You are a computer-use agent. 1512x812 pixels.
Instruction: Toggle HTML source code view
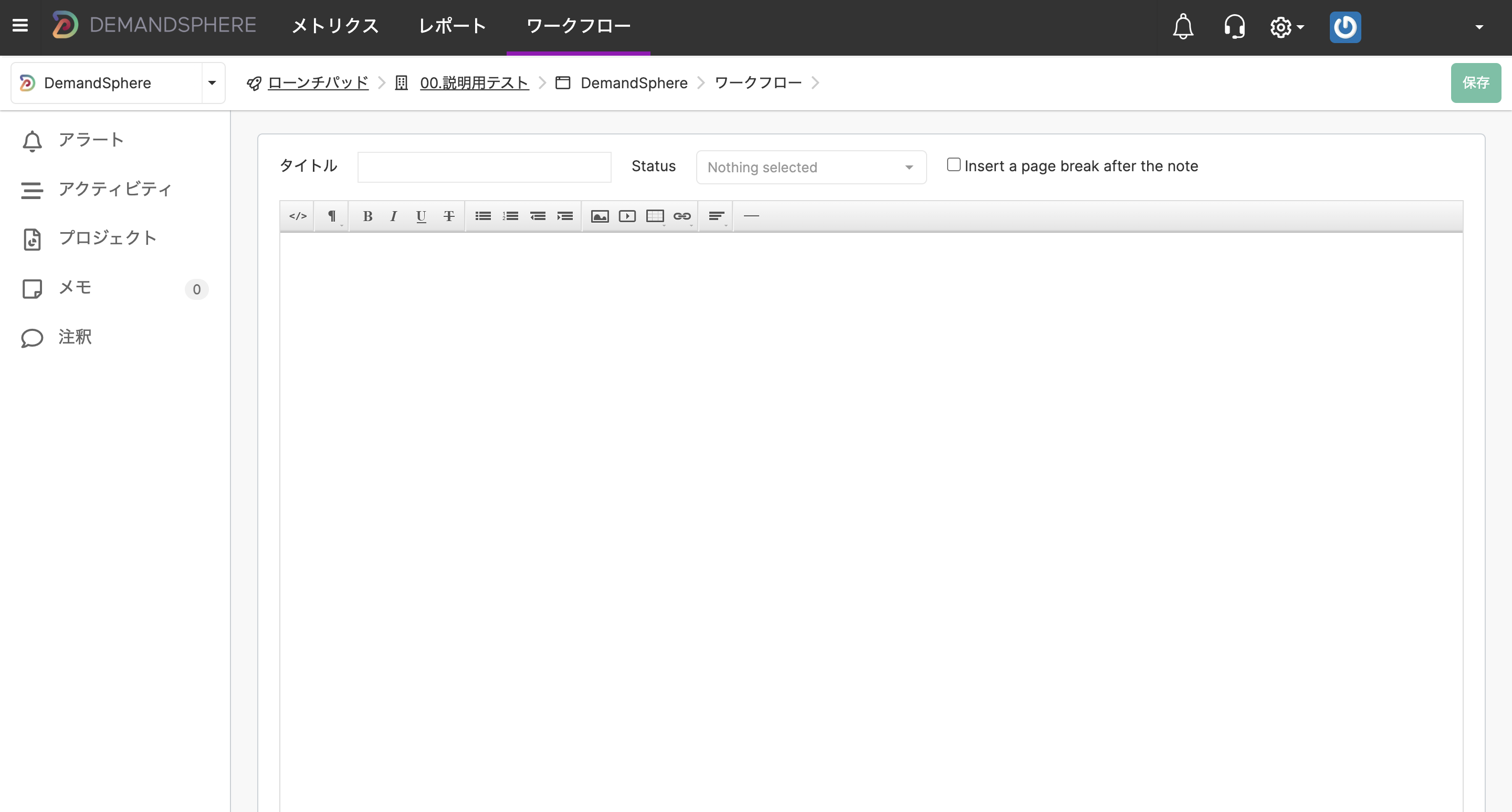298,216
